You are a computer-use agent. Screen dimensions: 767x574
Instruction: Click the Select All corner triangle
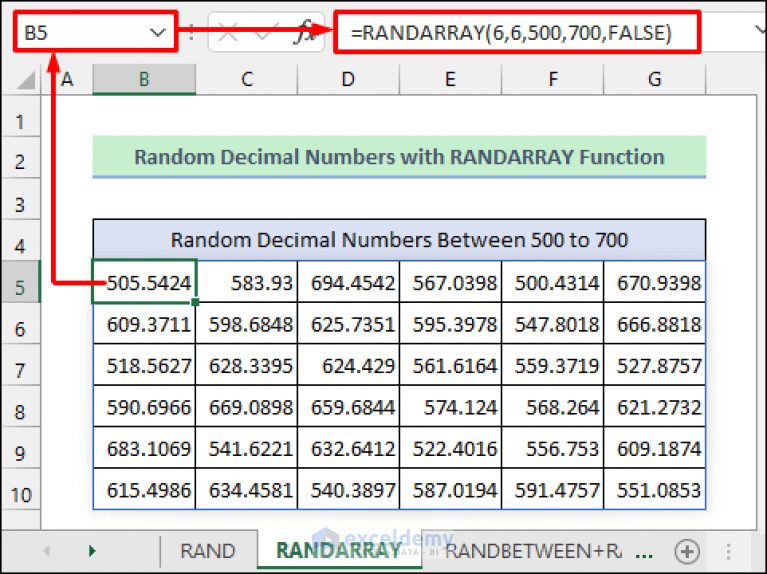[25, 80]
